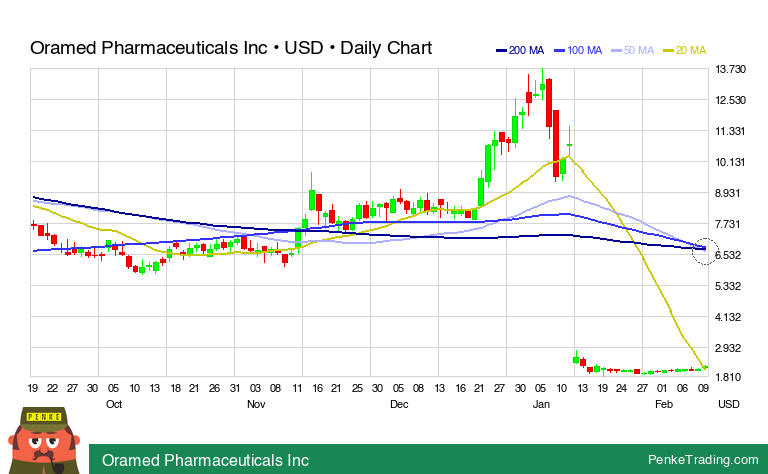Click the 8.931 price axis label

[728, 193]
